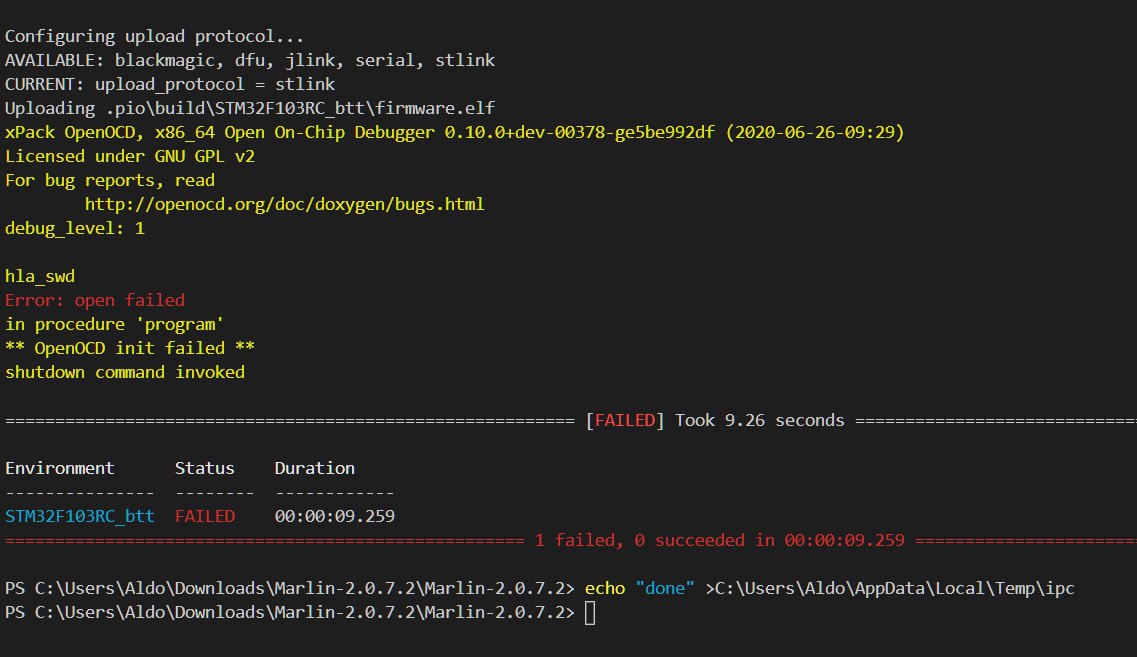Click the red "Error: open failed" line
Screen dimensions: 1137x657
[x=95, y=300]
